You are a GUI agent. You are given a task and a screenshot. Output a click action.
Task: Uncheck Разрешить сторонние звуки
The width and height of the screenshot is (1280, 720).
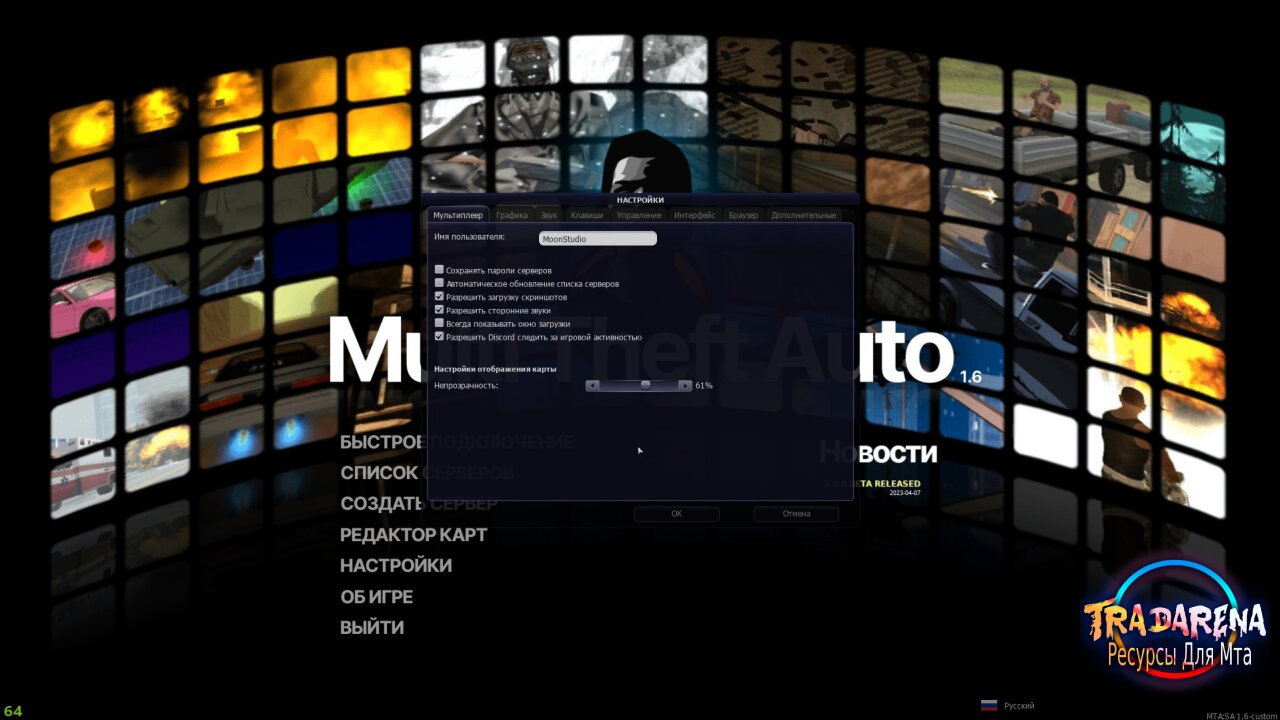click(x=439, y=310)
